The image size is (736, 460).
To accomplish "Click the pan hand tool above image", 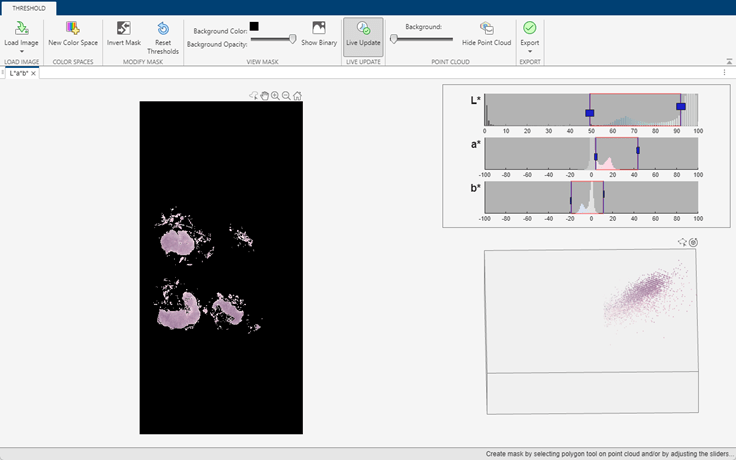I will tap(265, 96).
